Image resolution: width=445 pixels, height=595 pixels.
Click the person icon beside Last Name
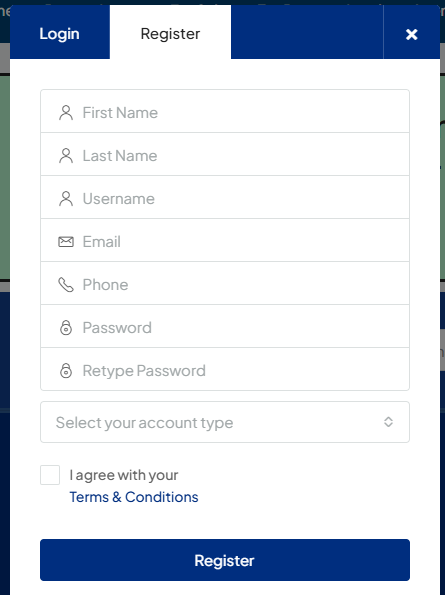pos(66,156)
